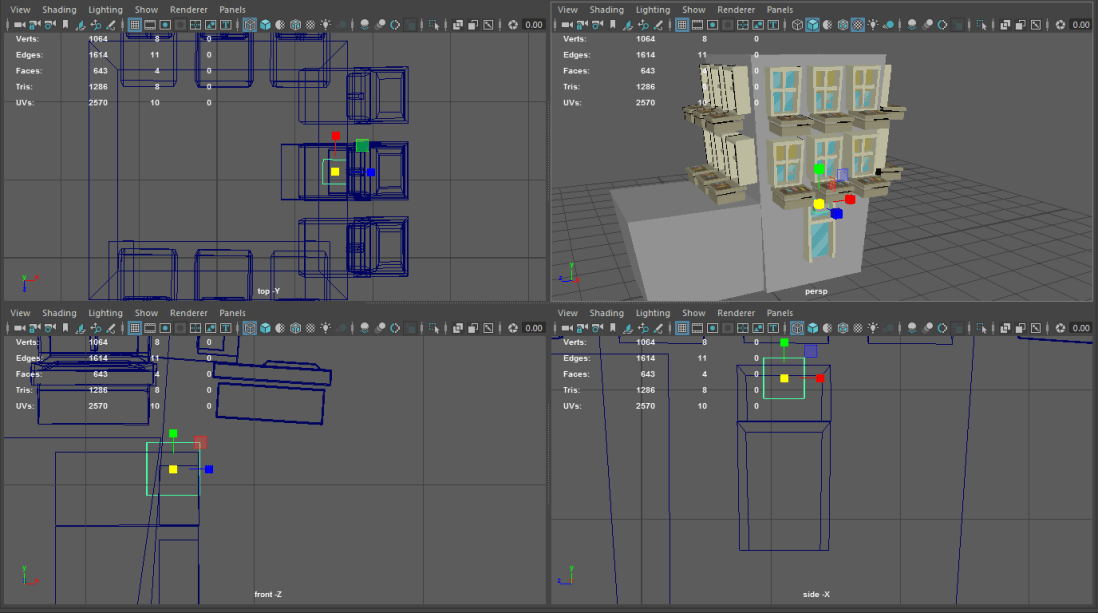The height and width of the screenshot is (613, 1098).
Task: Click the blue manipulator handle in front view
Action: point(209,469)
